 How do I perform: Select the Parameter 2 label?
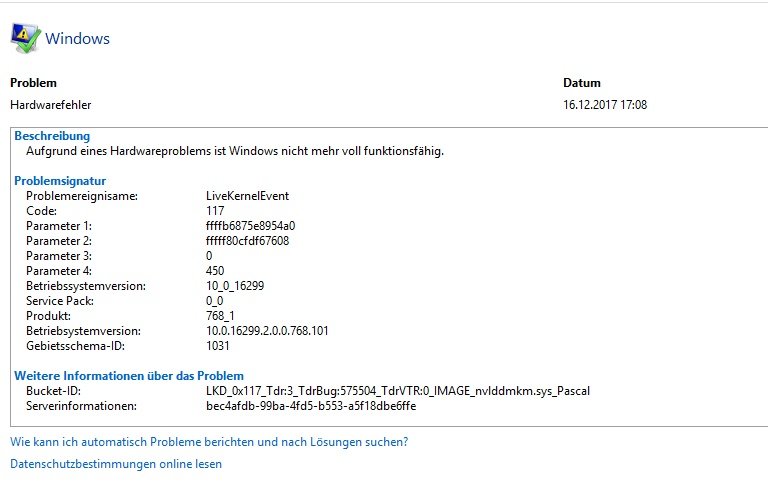coord(59,241)
